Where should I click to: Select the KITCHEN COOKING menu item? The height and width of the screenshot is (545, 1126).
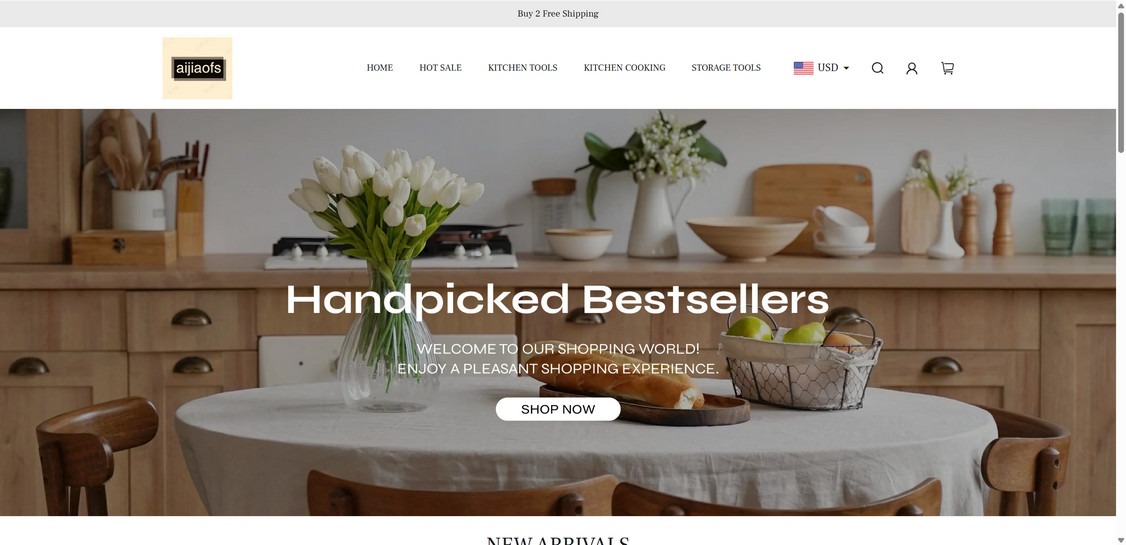(624, 68)
